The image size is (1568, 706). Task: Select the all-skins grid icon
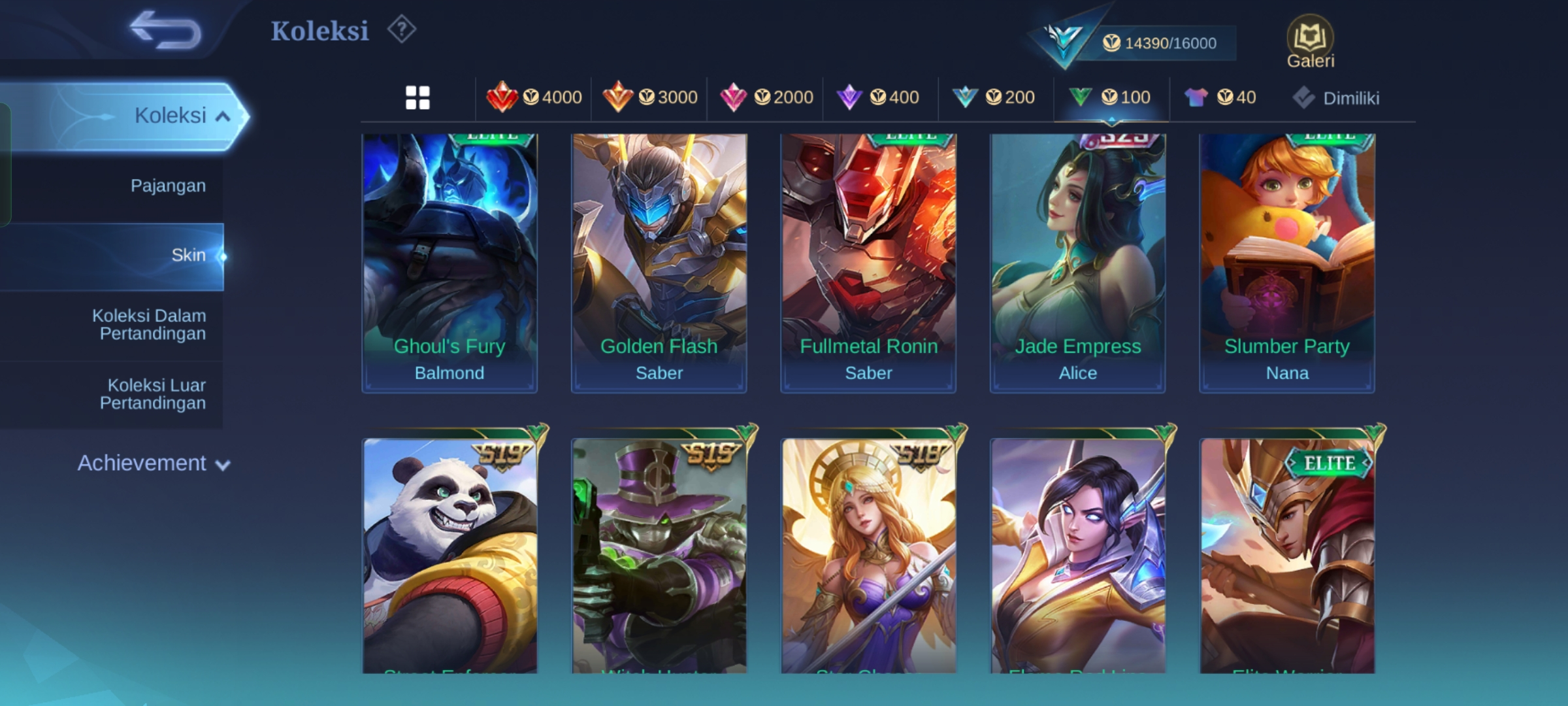[417, 97]
